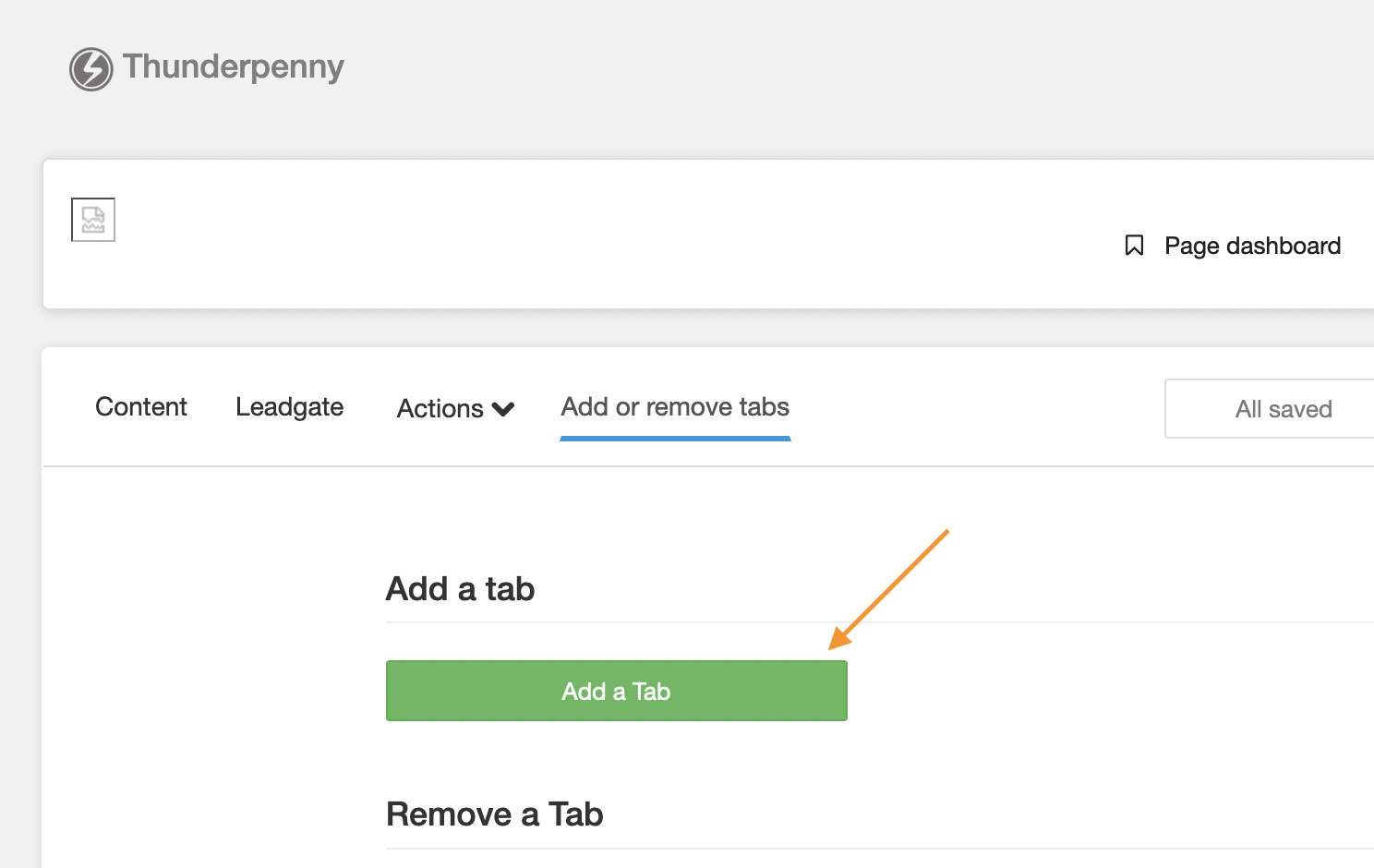The width and height of the screenshot is (1374, 868).
Task: Select the Add or remove tabs tab
Action: click(x=675, y=407)
